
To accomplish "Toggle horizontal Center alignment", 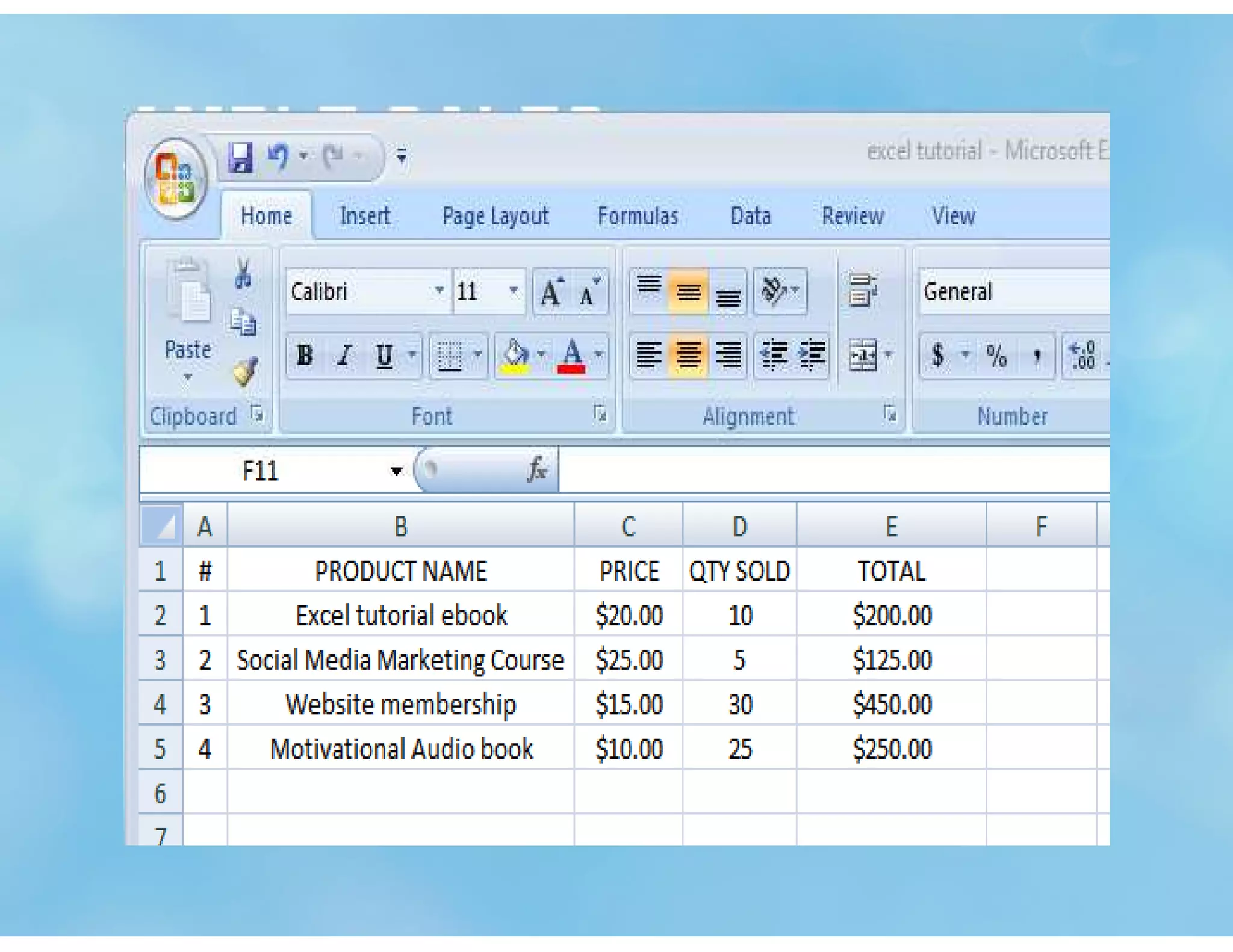I will point(688,355).
